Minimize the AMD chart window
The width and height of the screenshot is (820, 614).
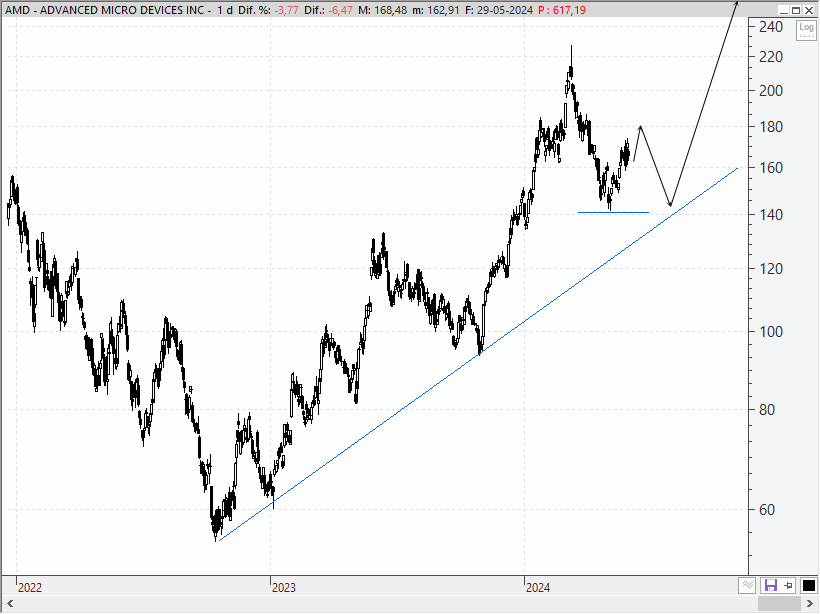783,10
